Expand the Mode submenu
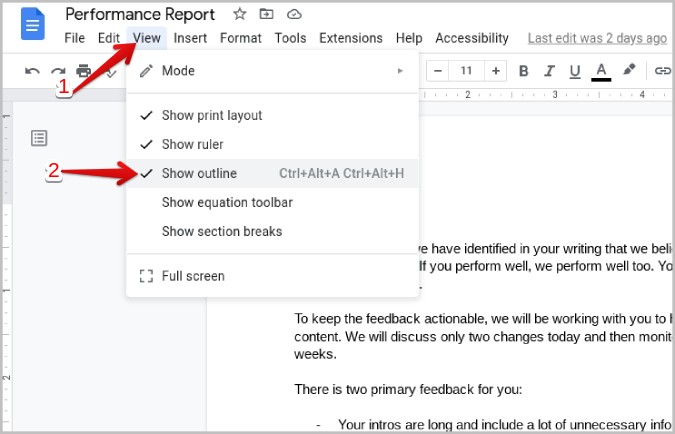This screenshot has width=675, height=434. [272, 71]
